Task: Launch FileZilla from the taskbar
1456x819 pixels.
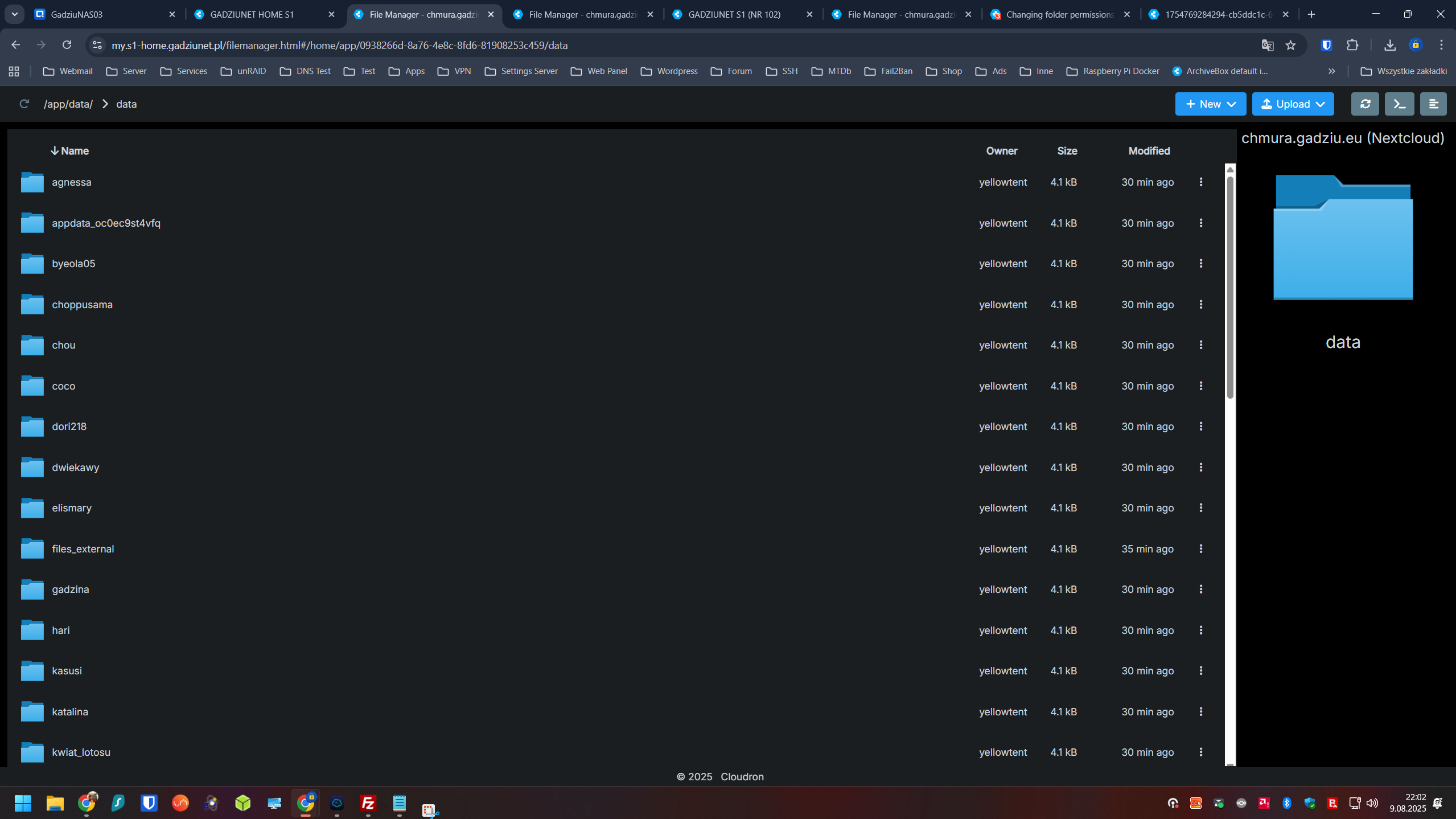Action: point(368,803)
